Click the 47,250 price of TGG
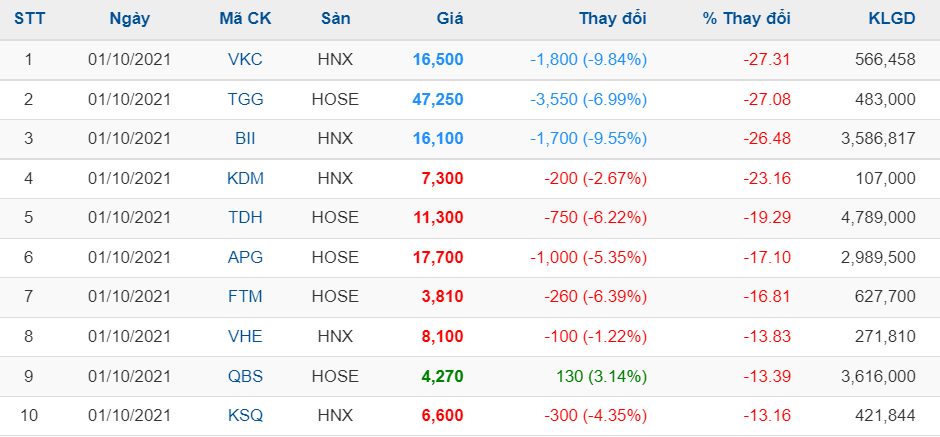The height and width of the screenshot is (437, 940). pos(437,99)
